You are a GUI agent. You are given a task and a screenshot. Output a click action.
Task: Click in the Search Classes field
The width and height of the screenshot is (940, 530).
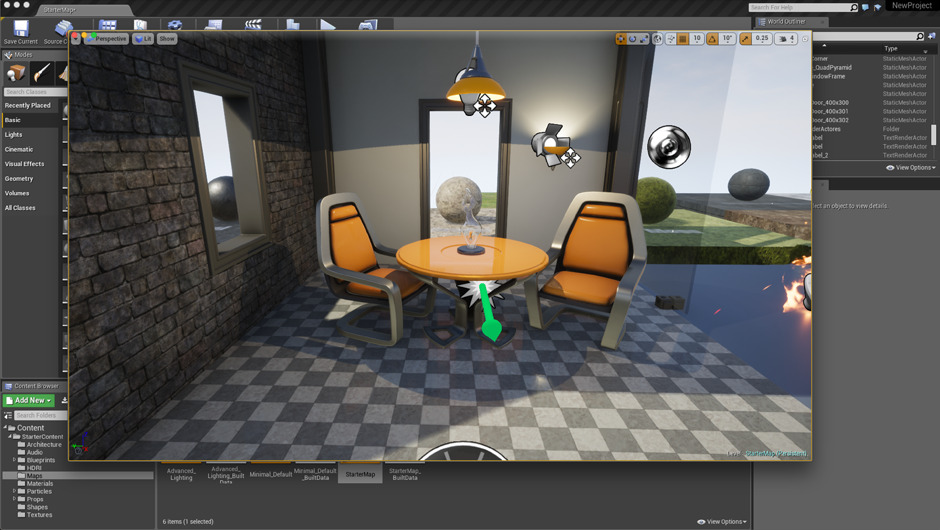coord(35,92)
